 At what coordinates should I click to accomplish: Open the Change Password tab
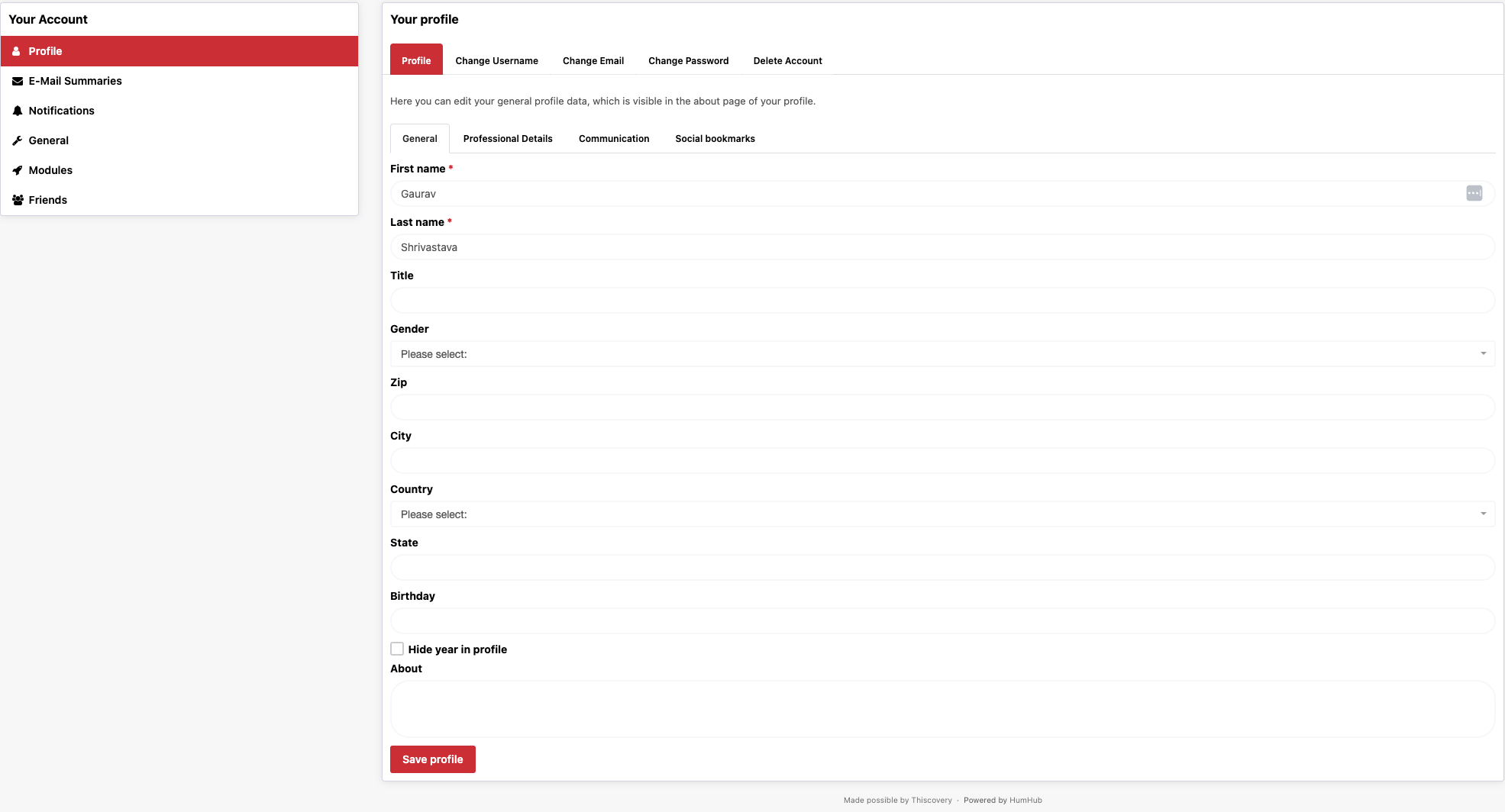pos(688,61)
